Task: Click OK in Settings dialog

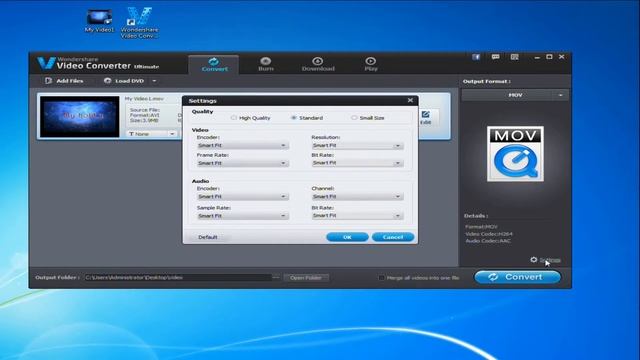Action: coord(347,237)
